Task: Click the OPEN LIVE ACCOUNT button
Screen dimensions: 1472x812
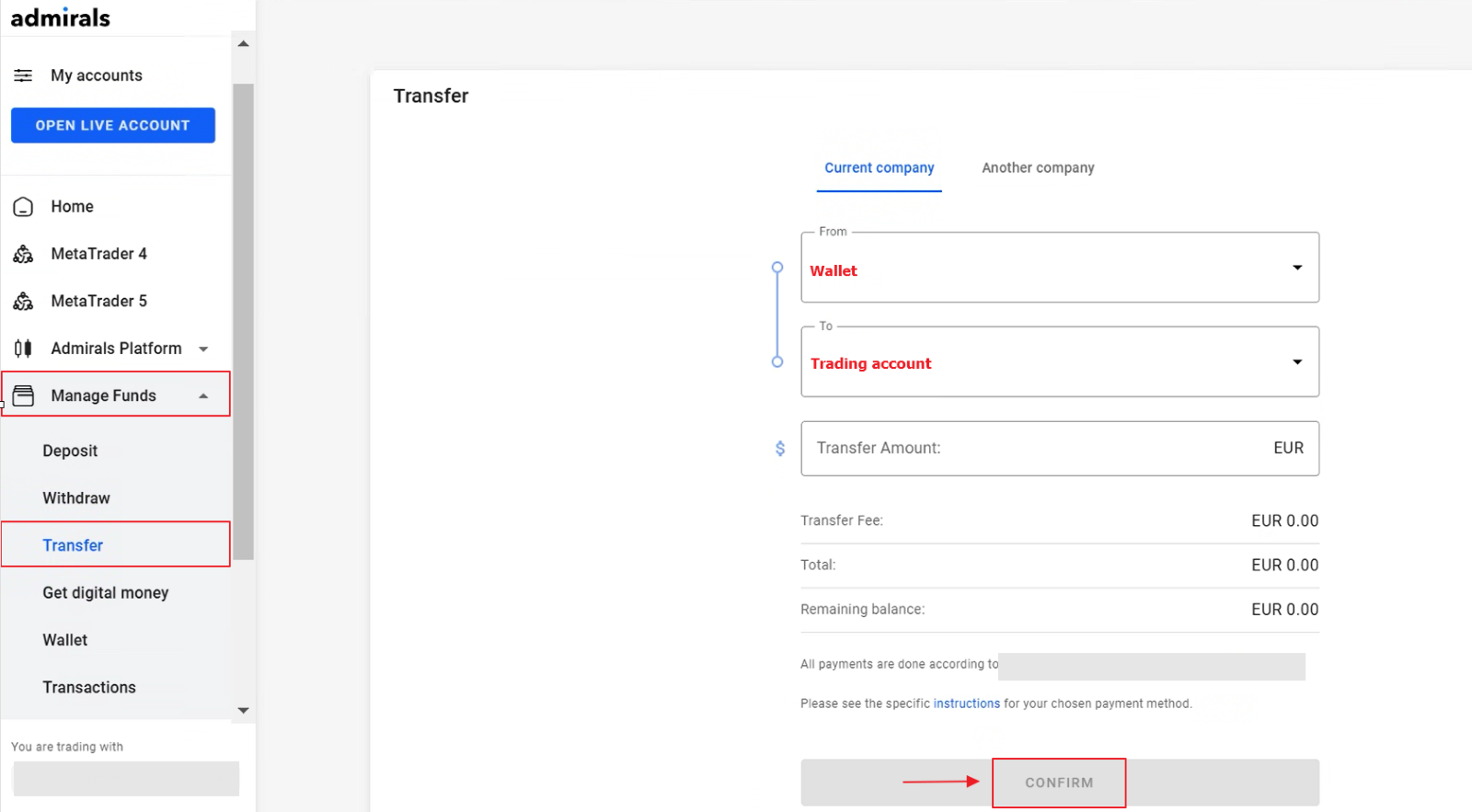Action: pyautogui.click(x=113, y=125)
